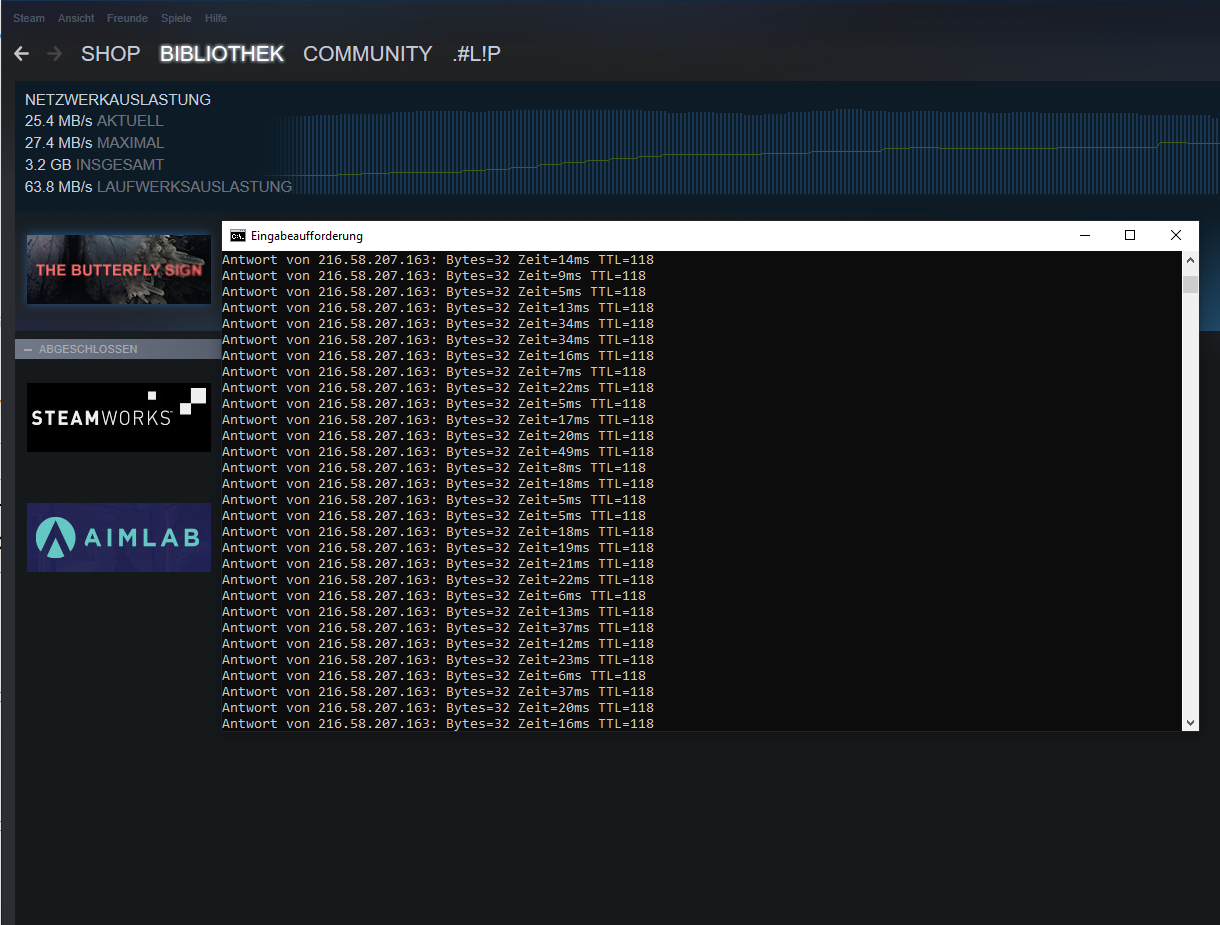The width and height of the screenshot is (1220, 925).
Task: Click the ping line with Zeit=12ms
Action: click(x=438, y=644)
